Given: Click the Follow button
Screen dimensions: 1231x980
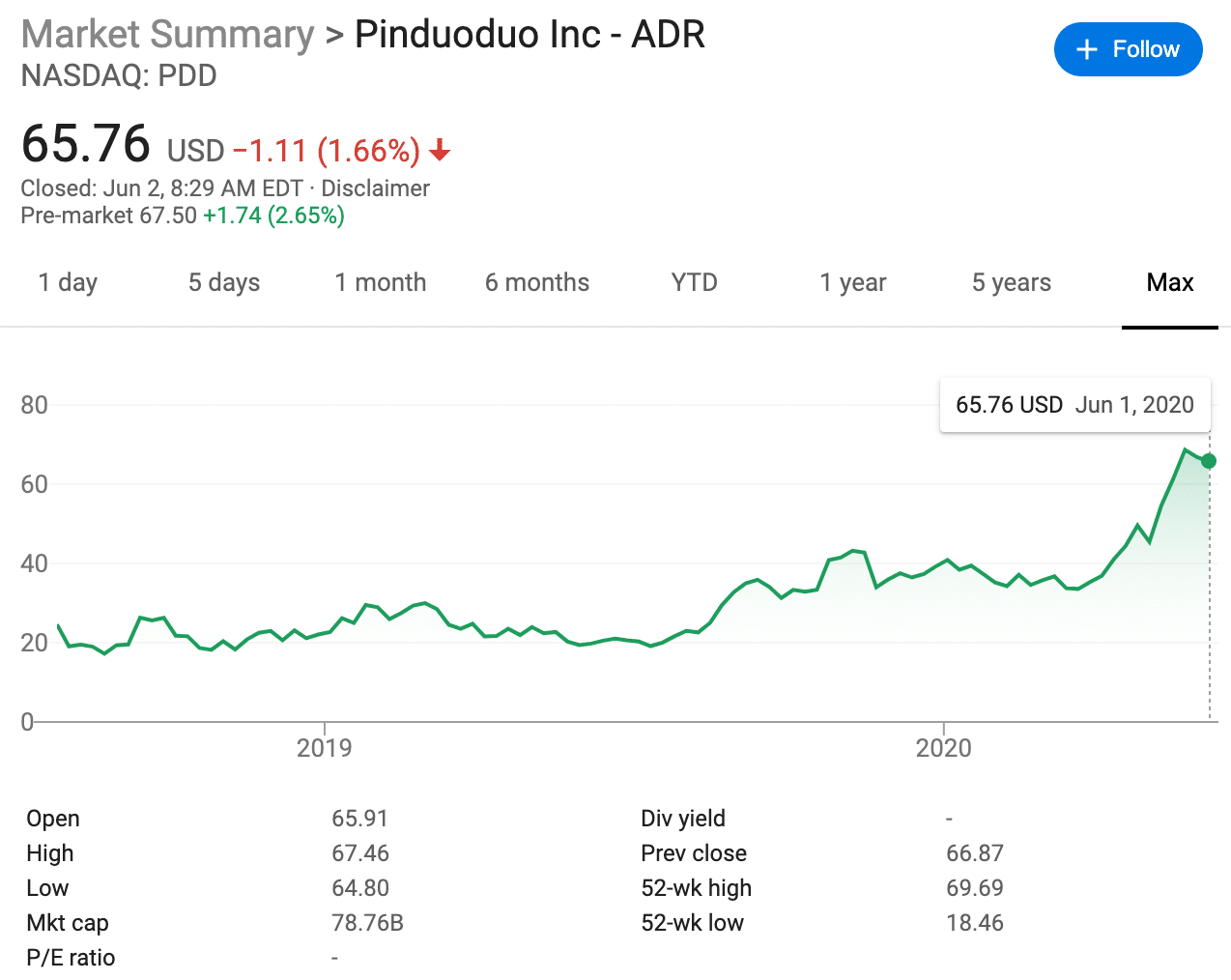Looking at the screenshot, I should point(1128,49).
